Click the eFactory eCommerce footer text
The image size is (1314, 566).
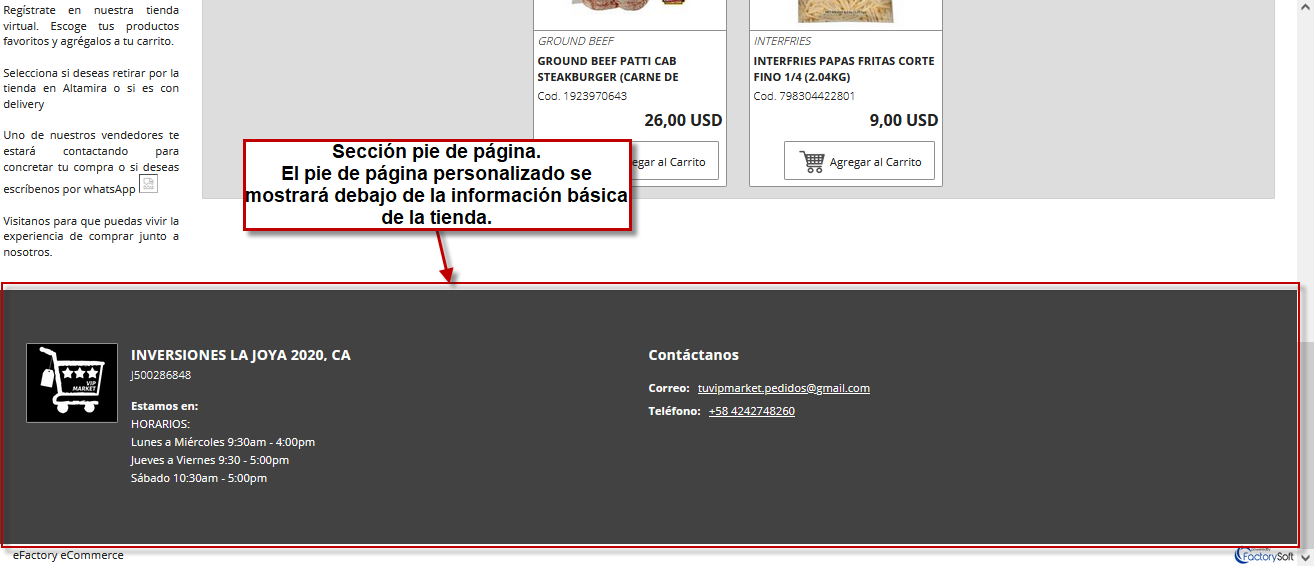(x=68, y=555)
